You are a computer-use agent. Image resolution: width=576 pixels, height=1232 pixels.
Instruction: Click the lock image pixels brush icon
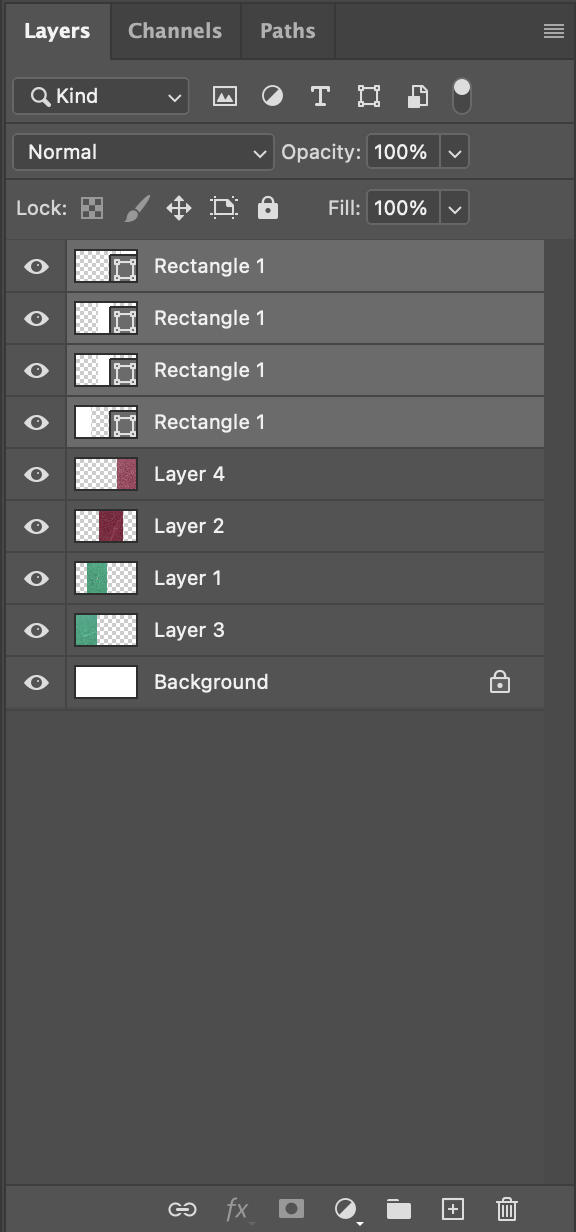click(x=135, y=208)
